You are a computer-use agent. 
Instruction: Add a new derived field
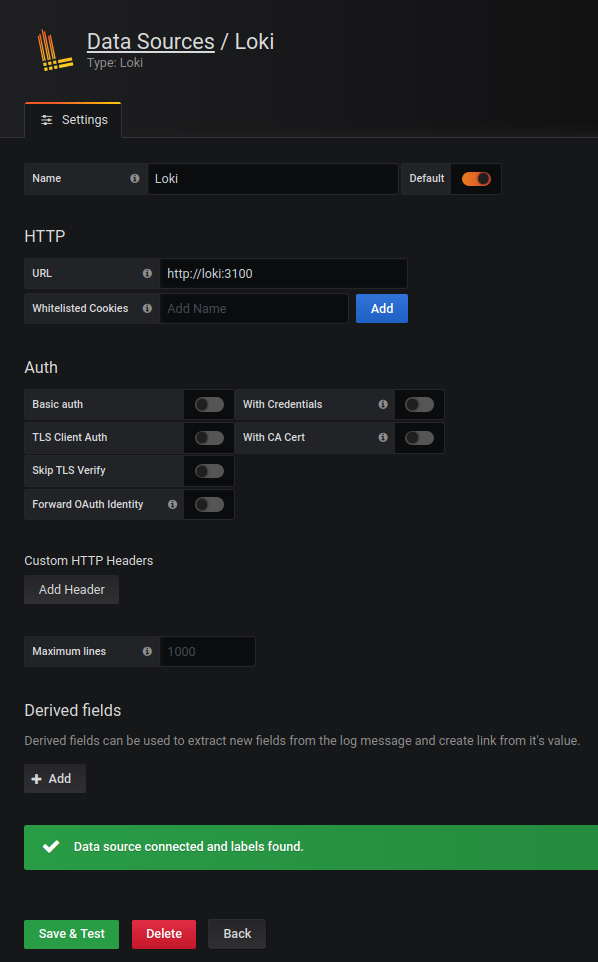coord(55,779)
